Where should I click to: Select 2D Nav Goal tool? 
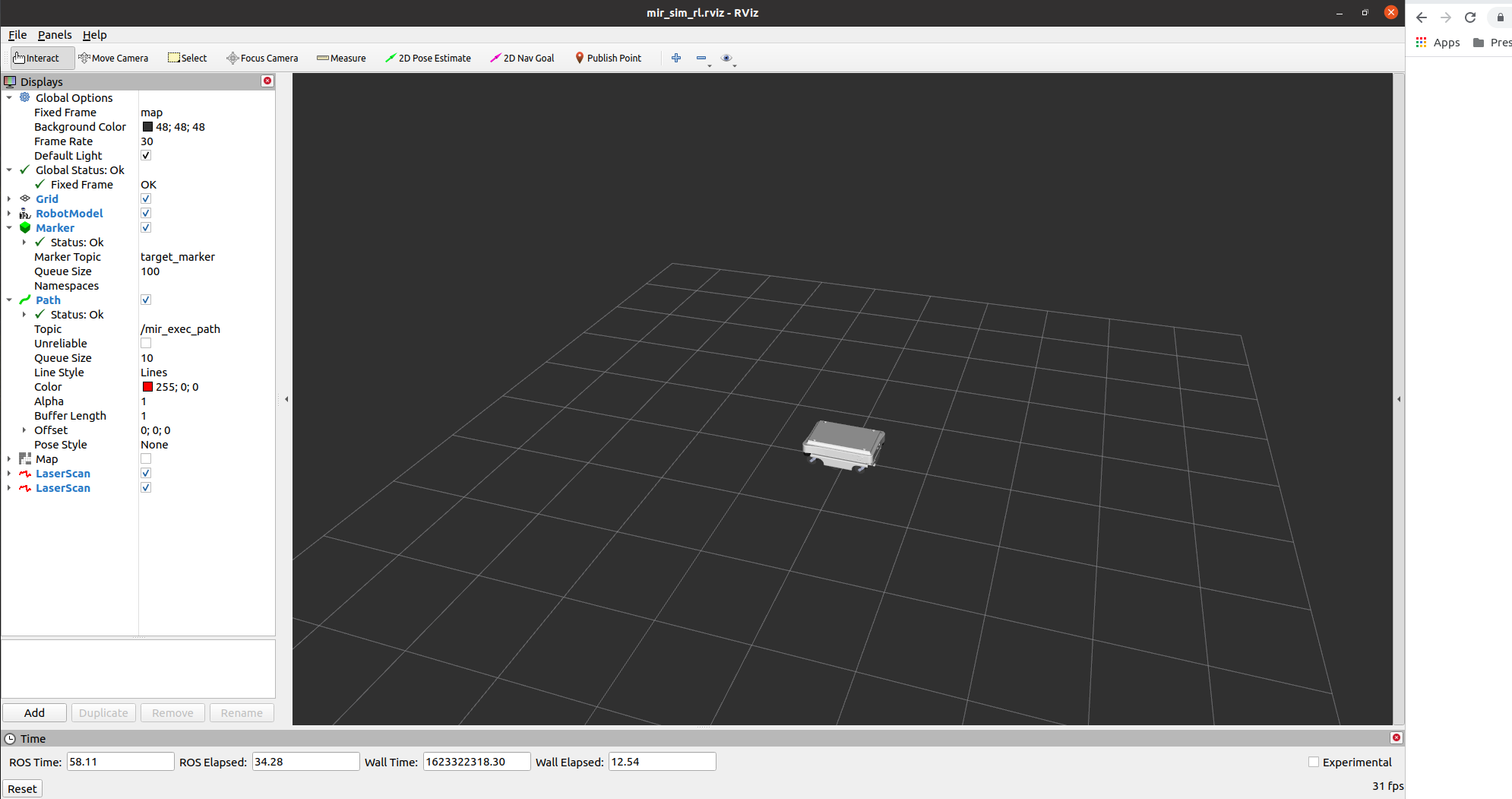(x=522, y=58)
